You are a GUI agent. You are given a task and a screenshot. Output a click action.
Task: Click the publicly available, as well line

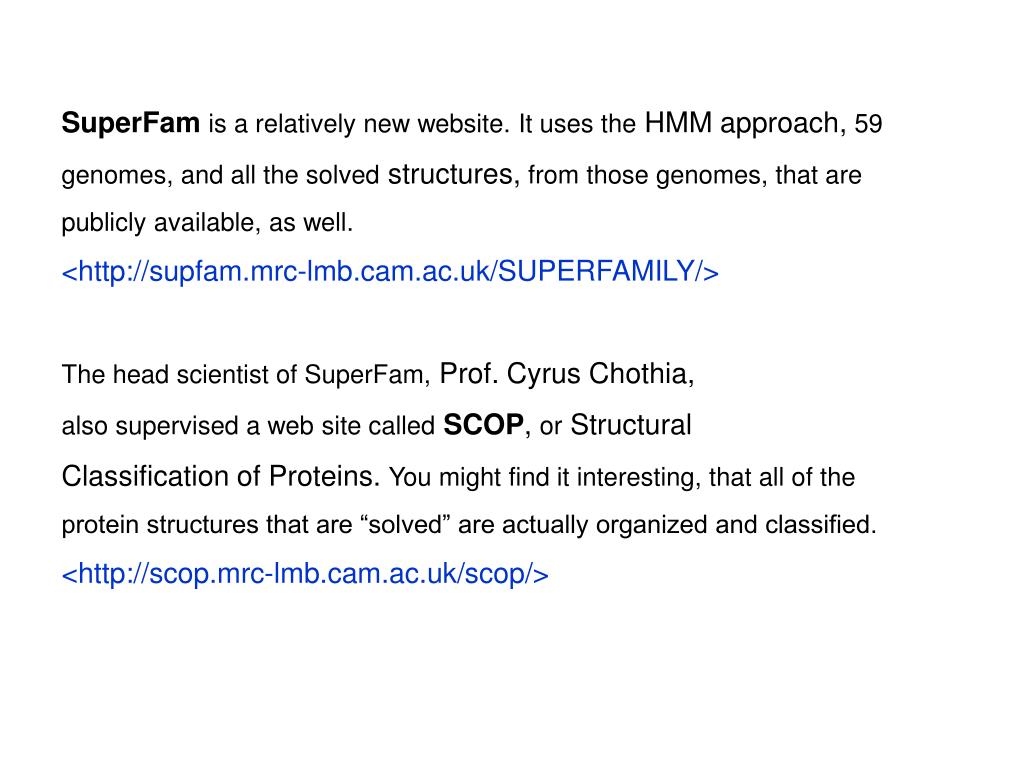click(207, 223)
